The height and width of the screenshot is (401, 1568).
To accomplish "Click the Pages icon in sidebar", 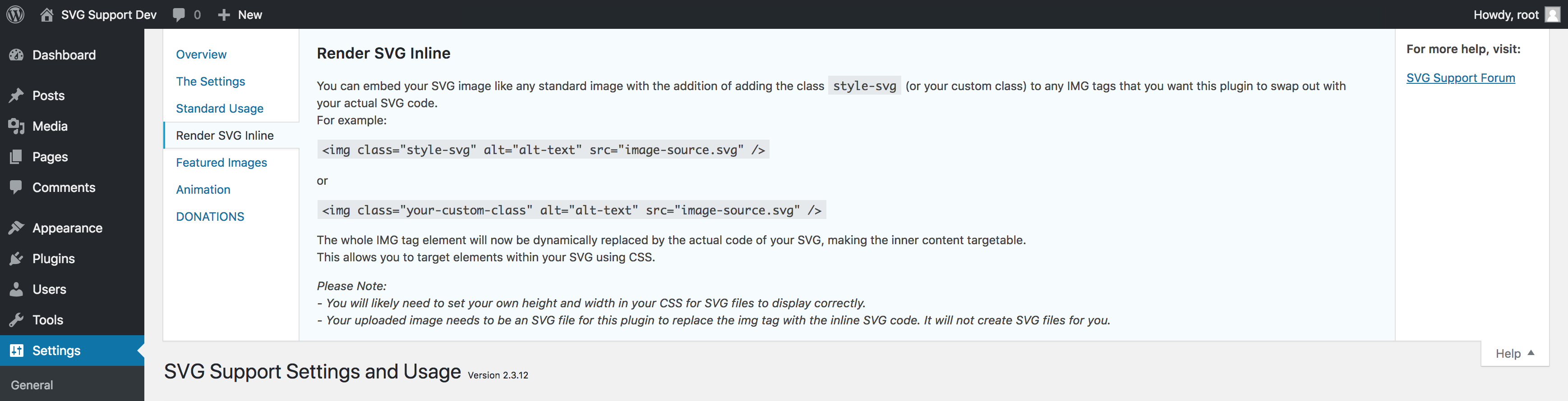I will pos(16,157).
